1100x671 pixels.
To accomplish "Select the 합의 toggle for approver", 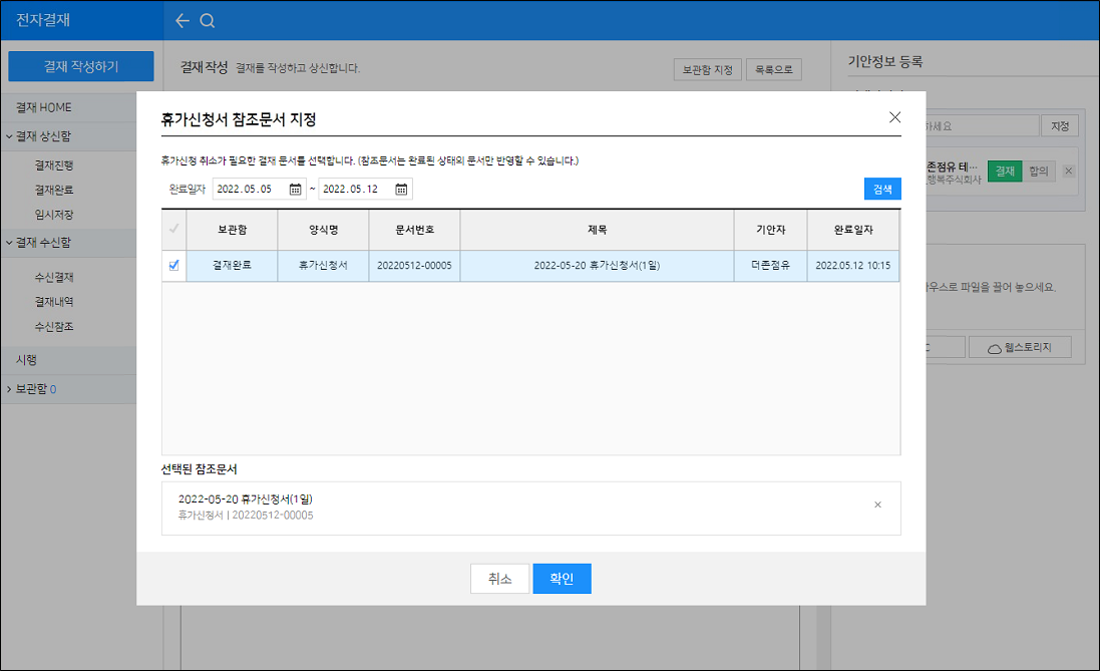I will coord(1038,171).
